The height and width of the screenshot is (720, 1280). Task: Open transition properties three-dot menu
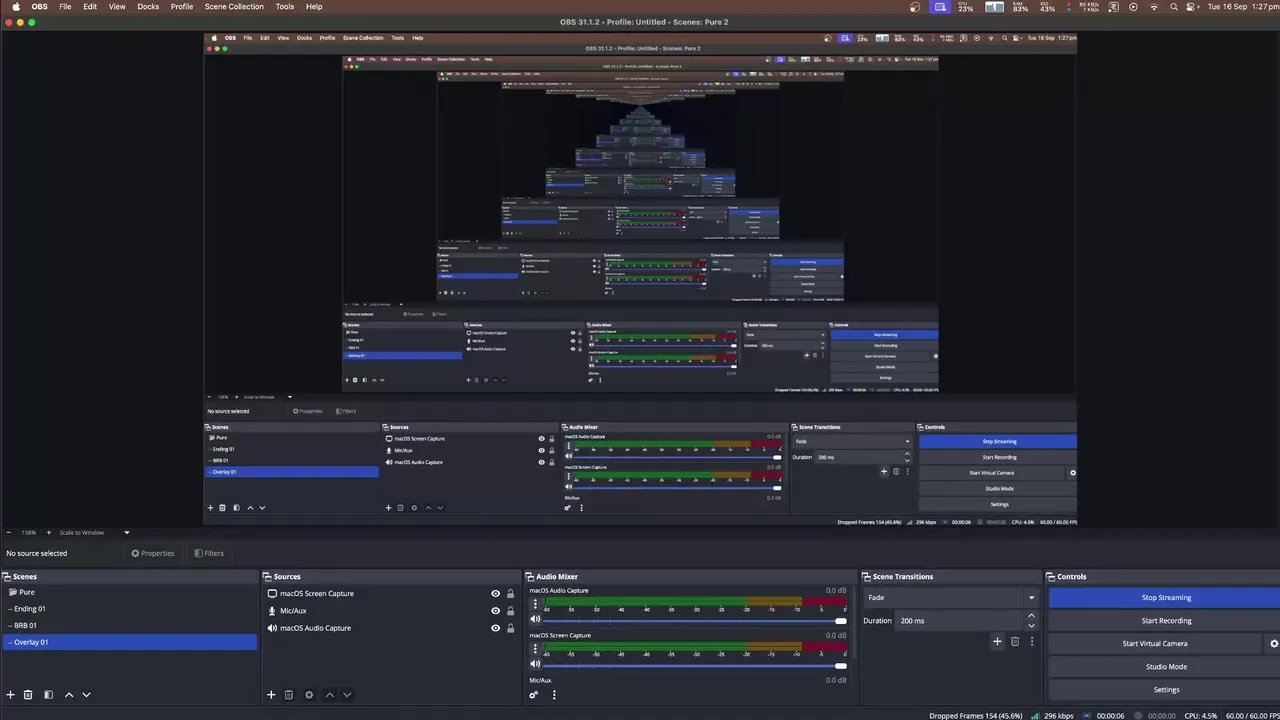click(x=1031, y=641)
